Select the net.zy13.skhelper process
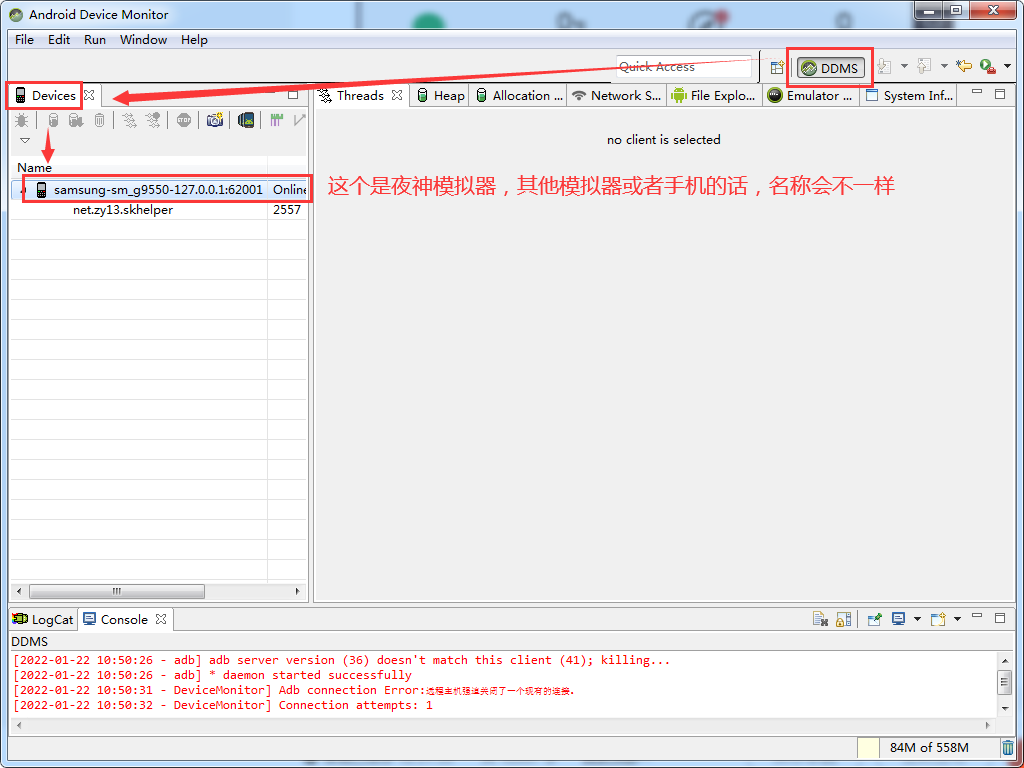Screen dimensions: 1024x768 click(x=123, y=210)
